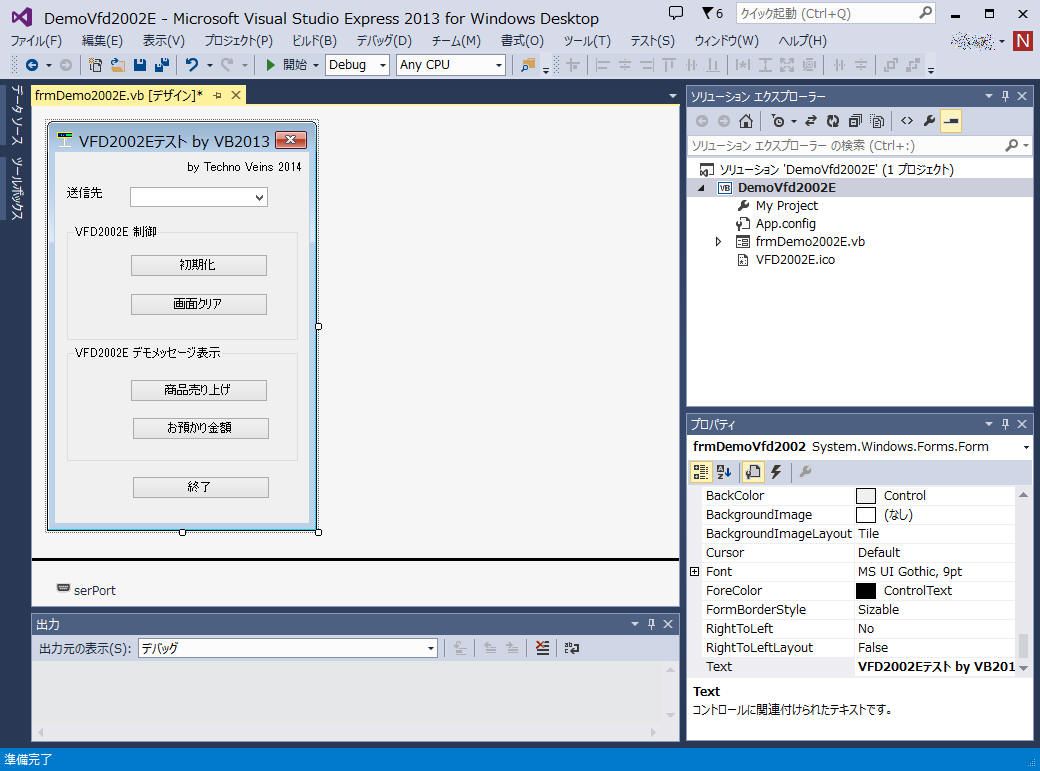Select App.config in Solution Explorer

point(785,224)
